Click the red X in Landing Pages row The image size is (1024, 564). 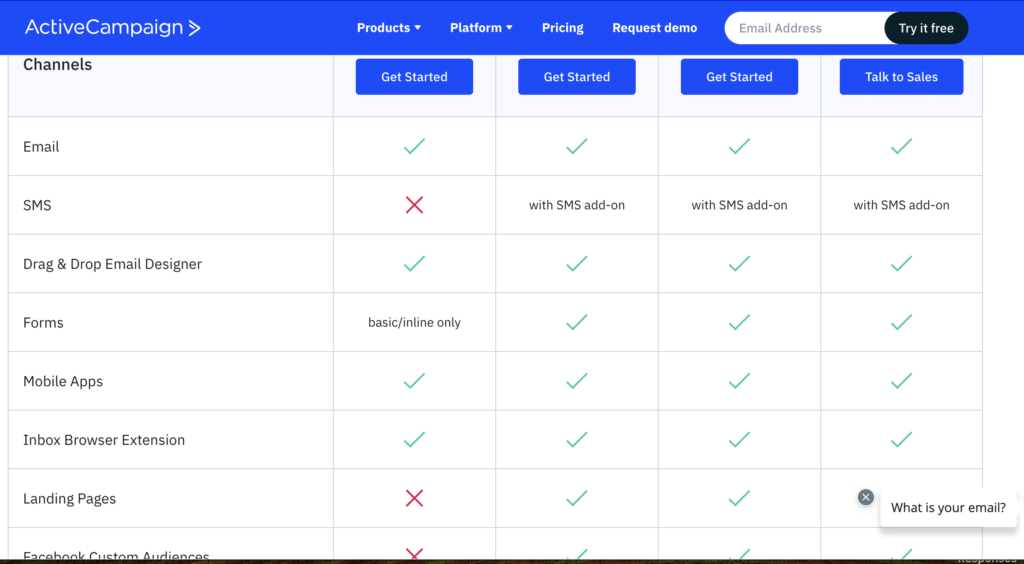coord(414,498)
